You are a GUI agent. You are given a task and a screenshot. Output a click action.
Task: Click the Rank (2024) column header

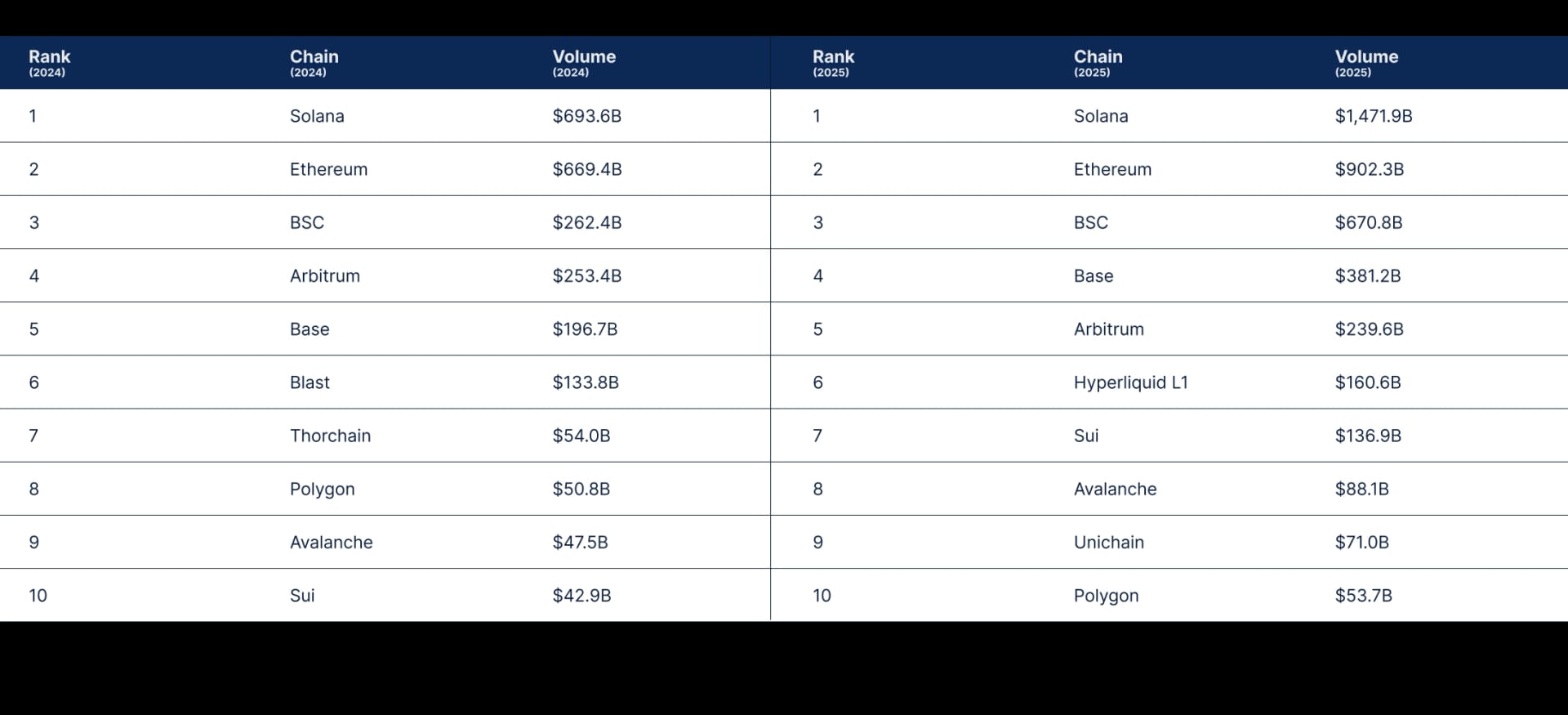click(50, 63)
